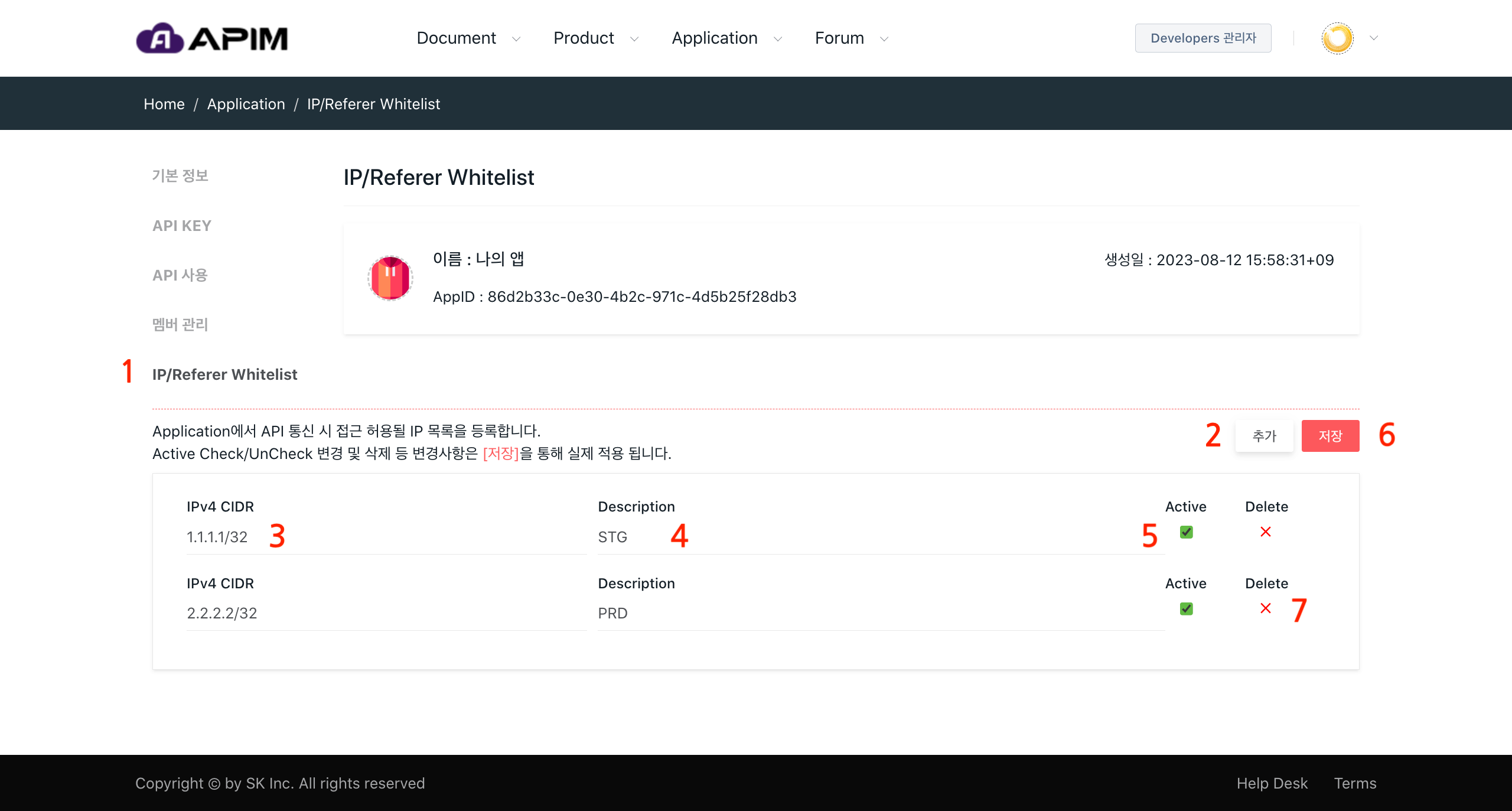Screen dimensions: 1512x811
Task: Delete the 2.2.2.2/32 PRD entry
Action: [x=1265, y=608]
